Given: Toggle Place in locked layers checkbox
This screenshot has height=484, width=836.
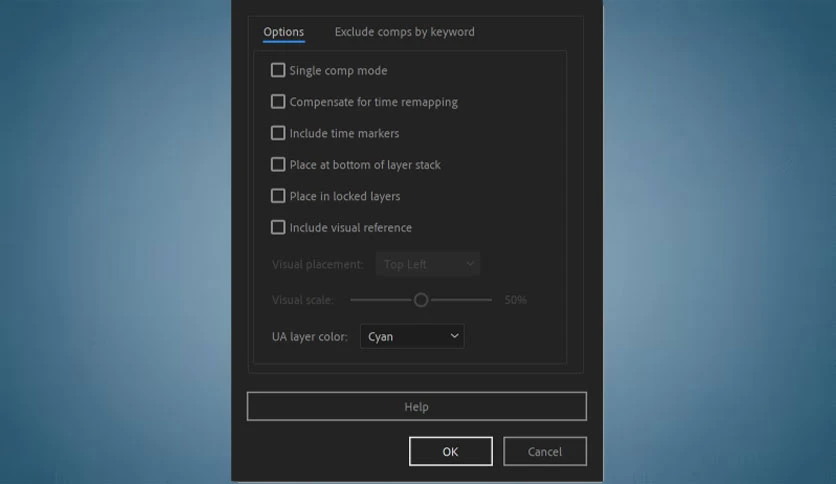Looking at the screenshot, I should pyautogui.click(x=278, y=196).
